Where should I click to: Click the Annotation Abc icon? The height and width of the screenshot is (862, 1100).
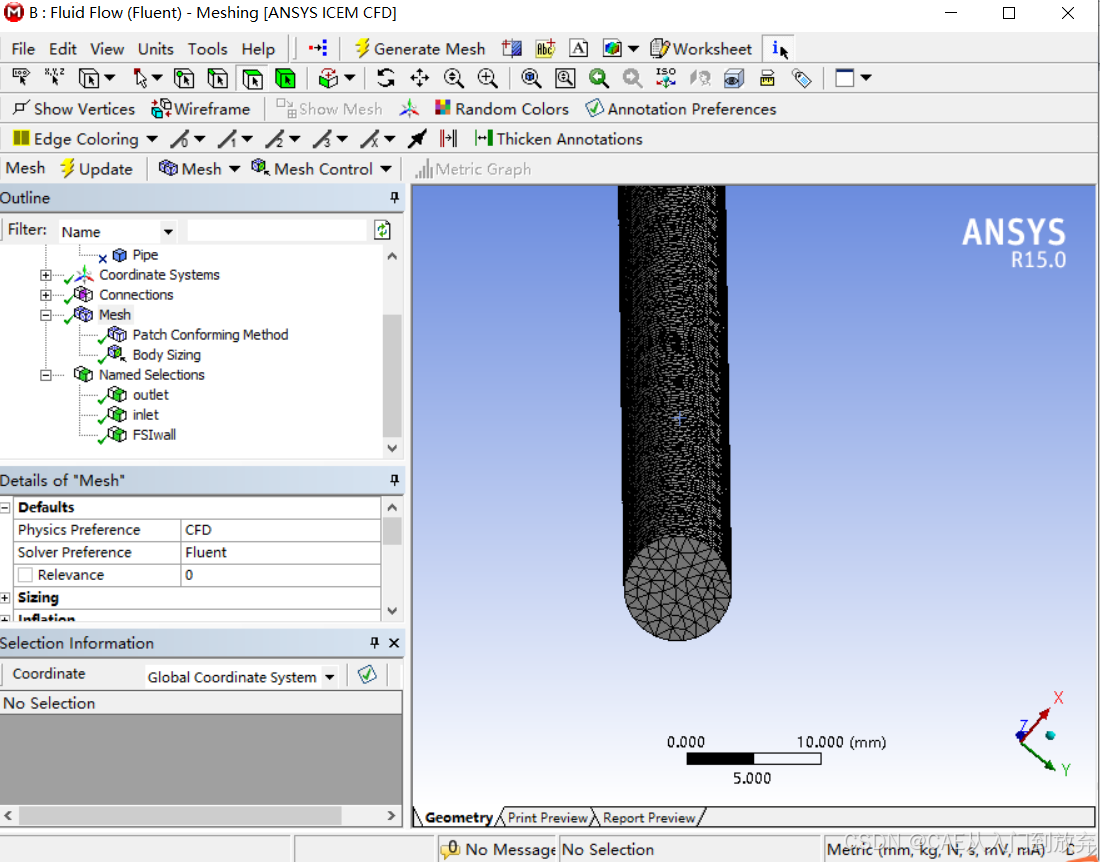(x=545, y=48)
